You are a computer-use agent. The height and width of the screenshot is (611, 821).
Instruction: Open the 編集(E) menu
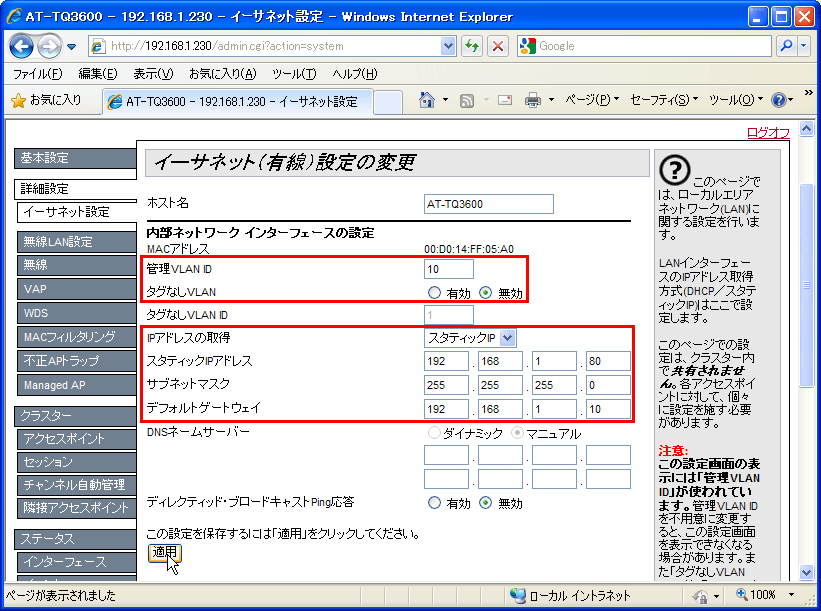(x=97, y=74)
